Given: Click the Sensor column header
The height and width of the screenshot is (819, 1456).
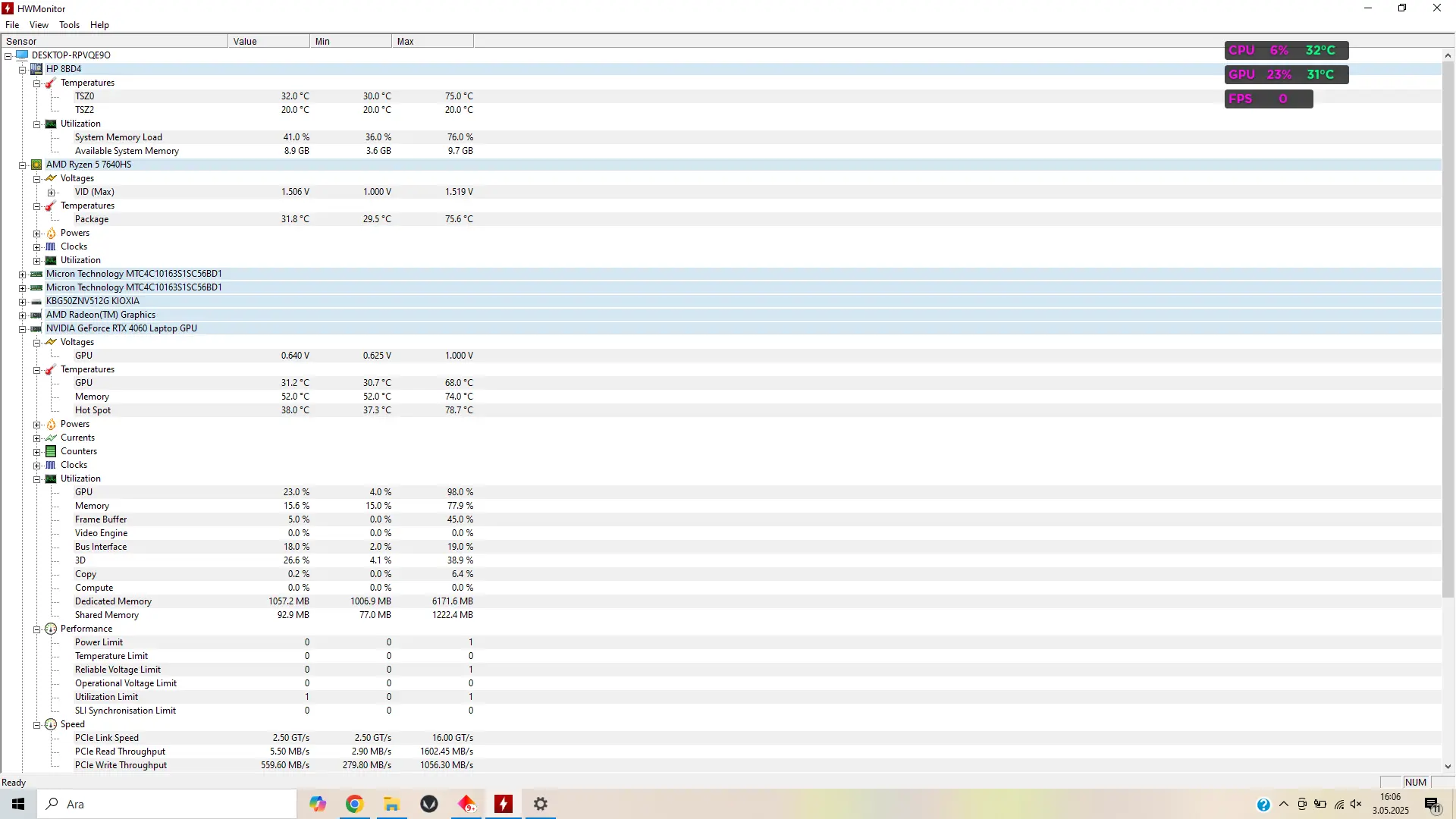Looking at the screenshot, I should 115,42.
